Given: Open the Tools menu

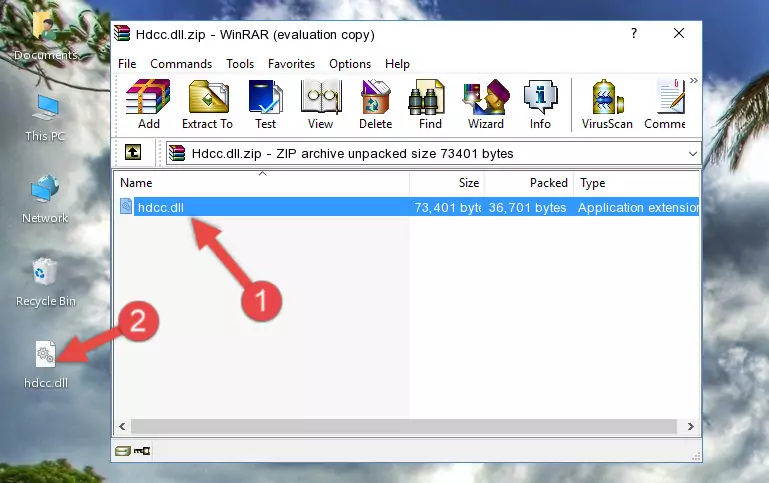Looking at the screenshot, I should pos(240,64).
